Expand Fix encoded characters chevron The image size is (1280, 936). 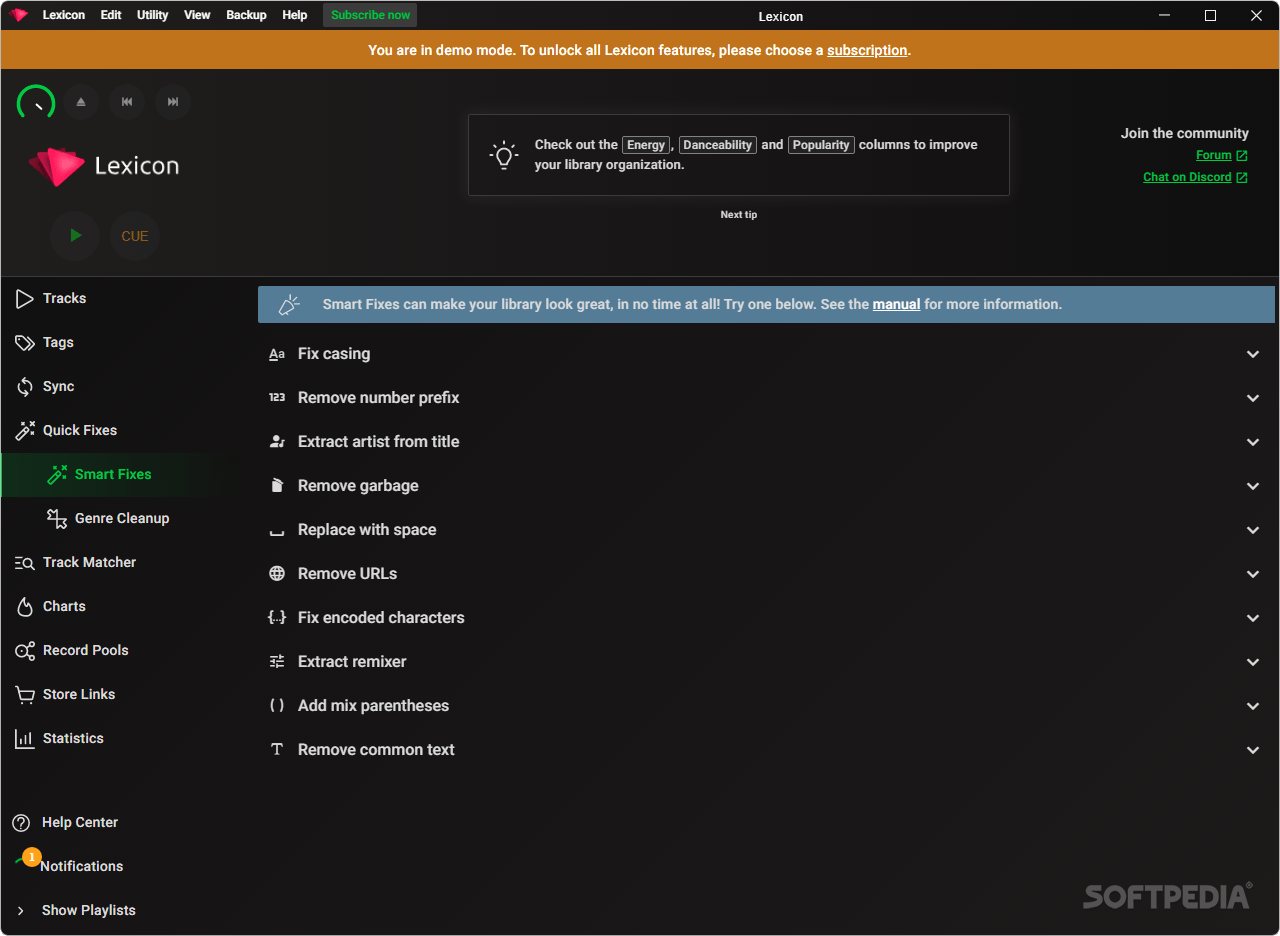coord(1253,618)
